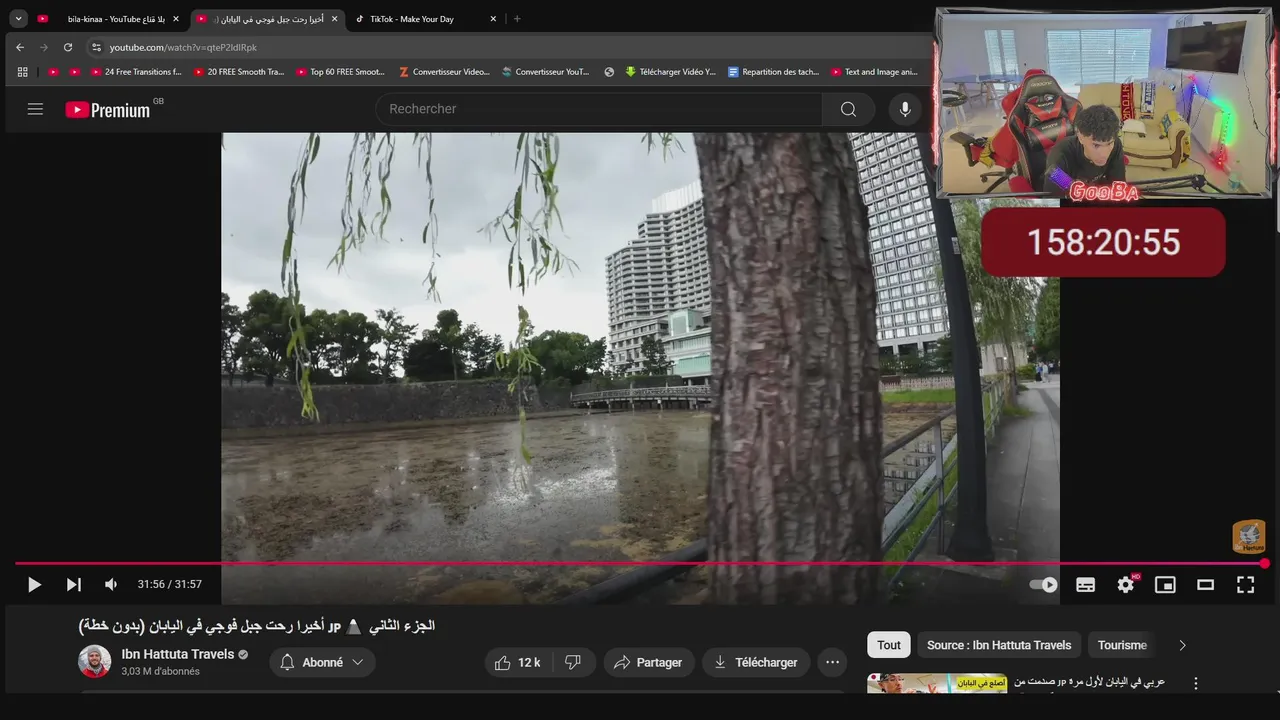View site information icon in address bar
The width and height of the screenshot is (1280, 720).
[x=96, y=47]
